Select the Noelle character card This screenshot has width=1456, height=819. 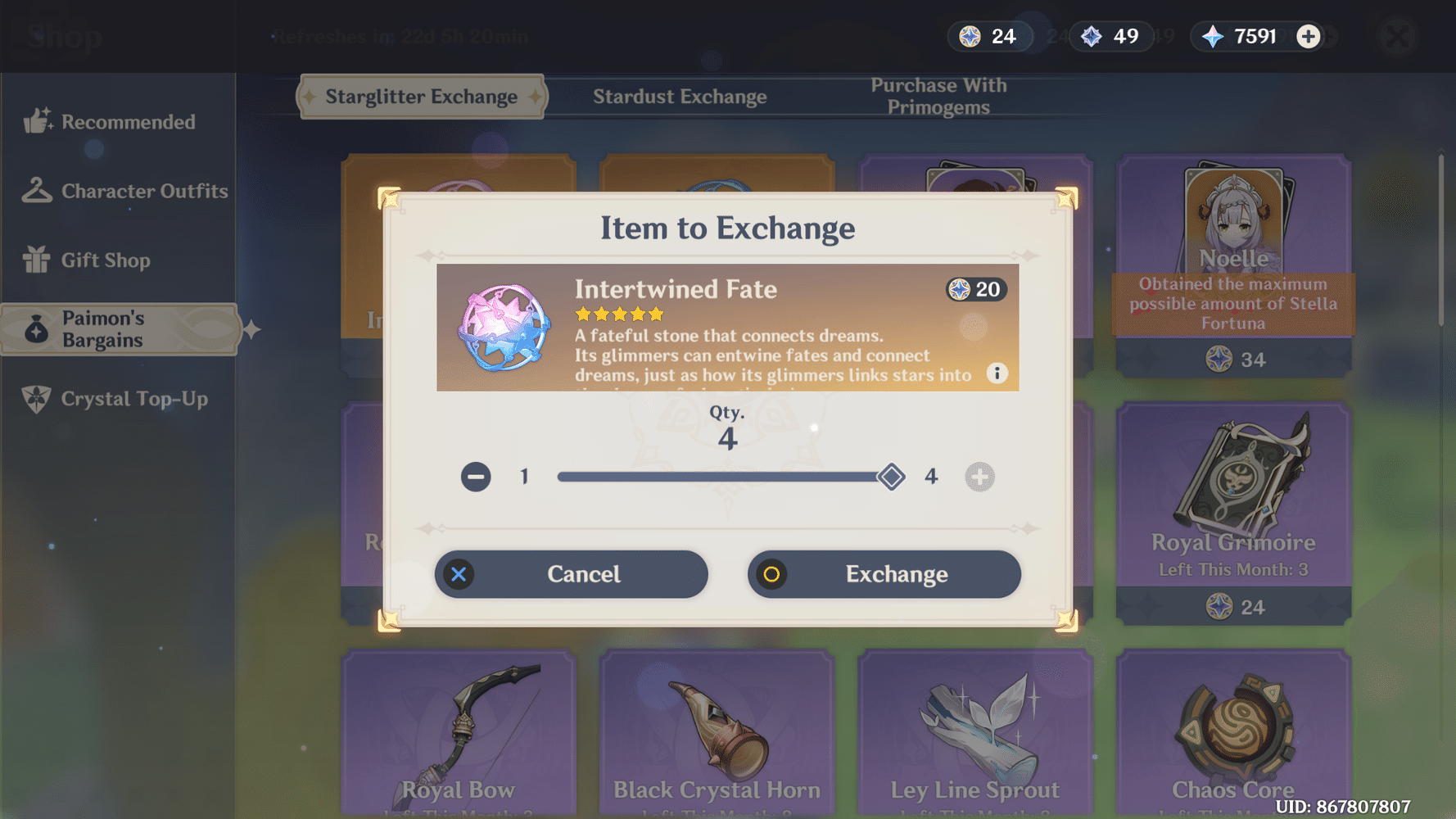[1233, 266]
